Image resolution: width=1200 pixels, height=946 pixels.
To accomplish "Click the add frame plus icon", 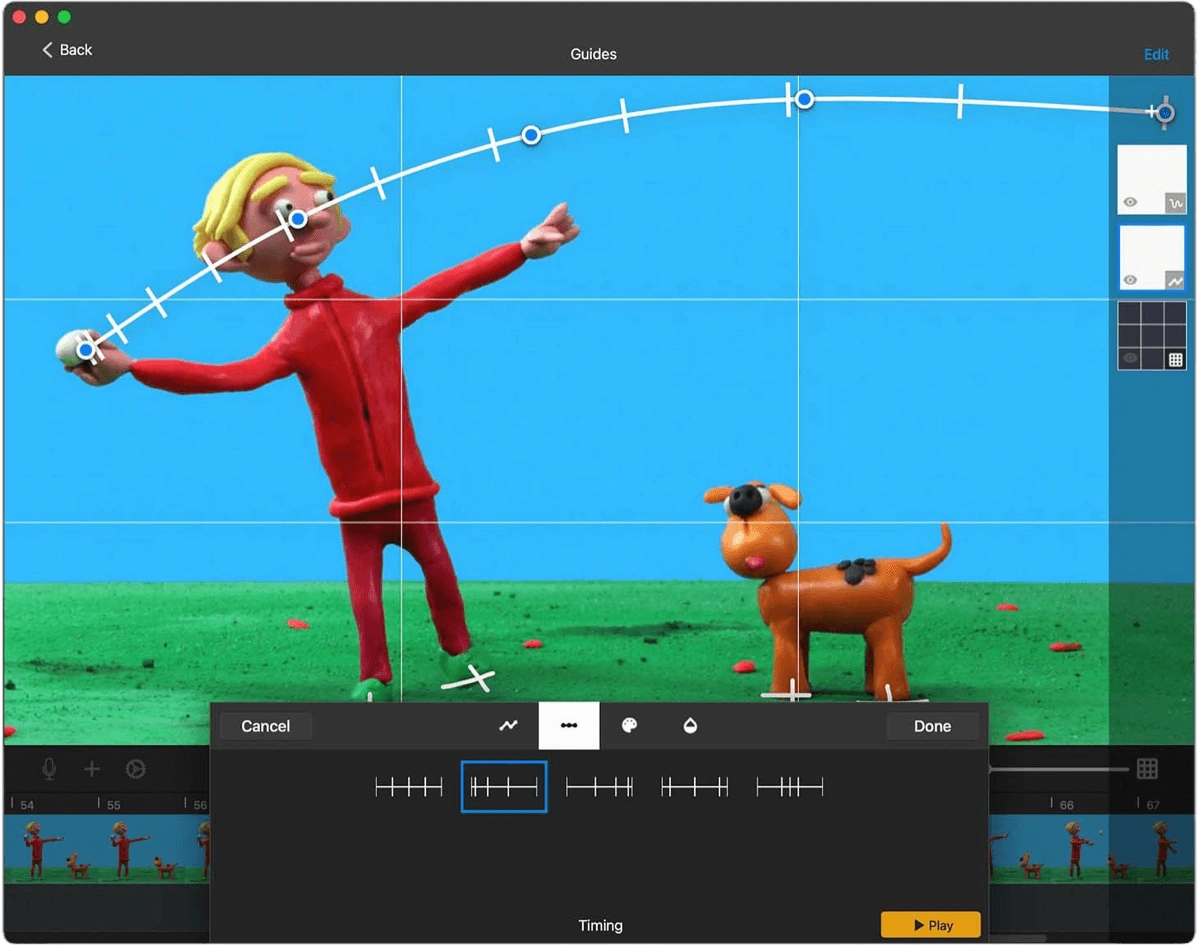I will click(x=91, y=770).
